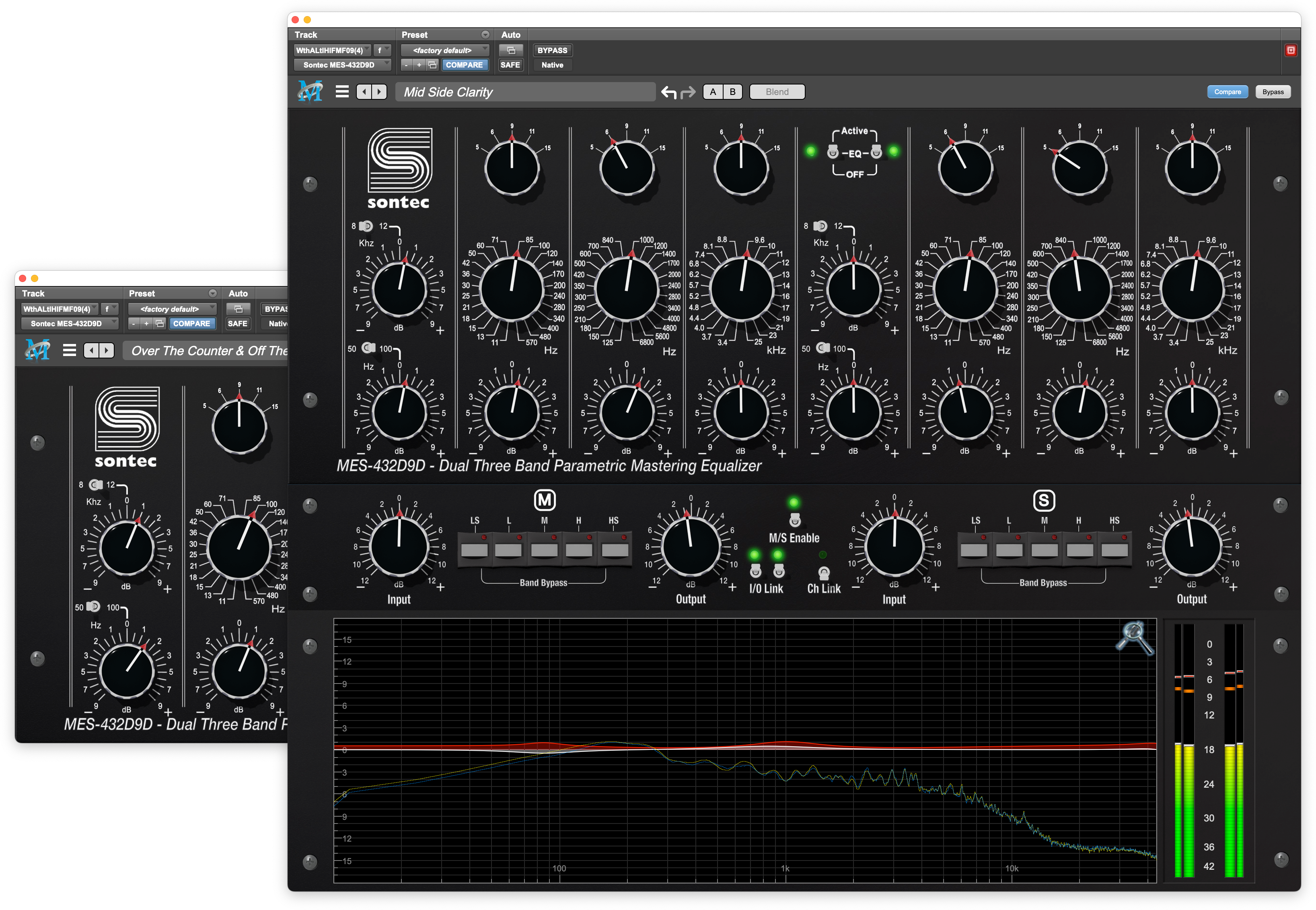Screen dimensions: 1316x910
Task: Click the automation icon in back window
Action: pyautogui.click(x=238, y=309)
